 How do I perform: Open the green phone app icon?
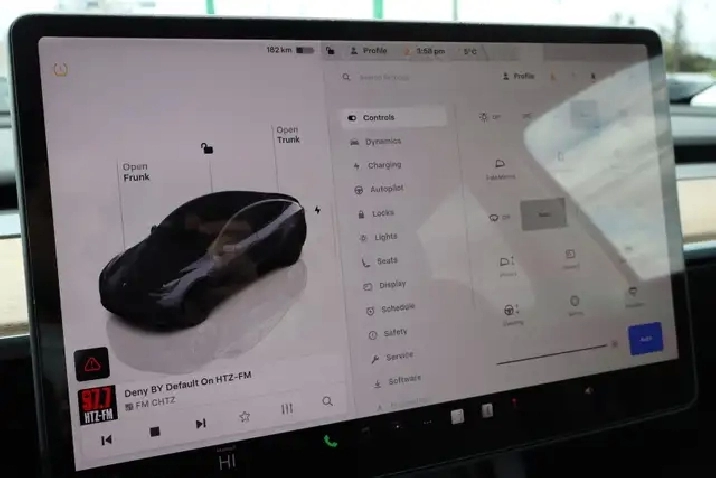[330, 441]
